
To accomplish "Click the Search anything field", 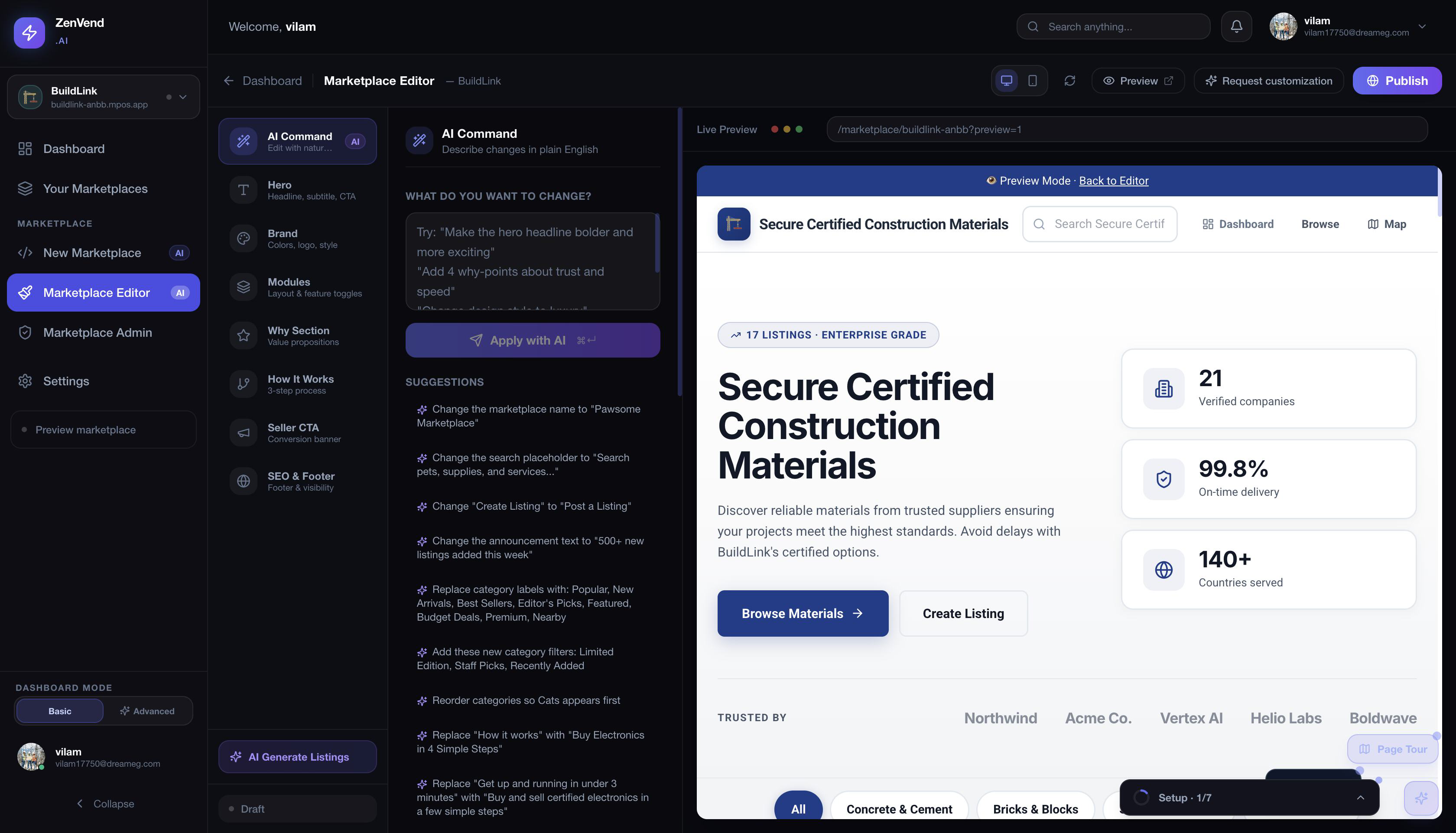I will click(x=1113, y=26).
